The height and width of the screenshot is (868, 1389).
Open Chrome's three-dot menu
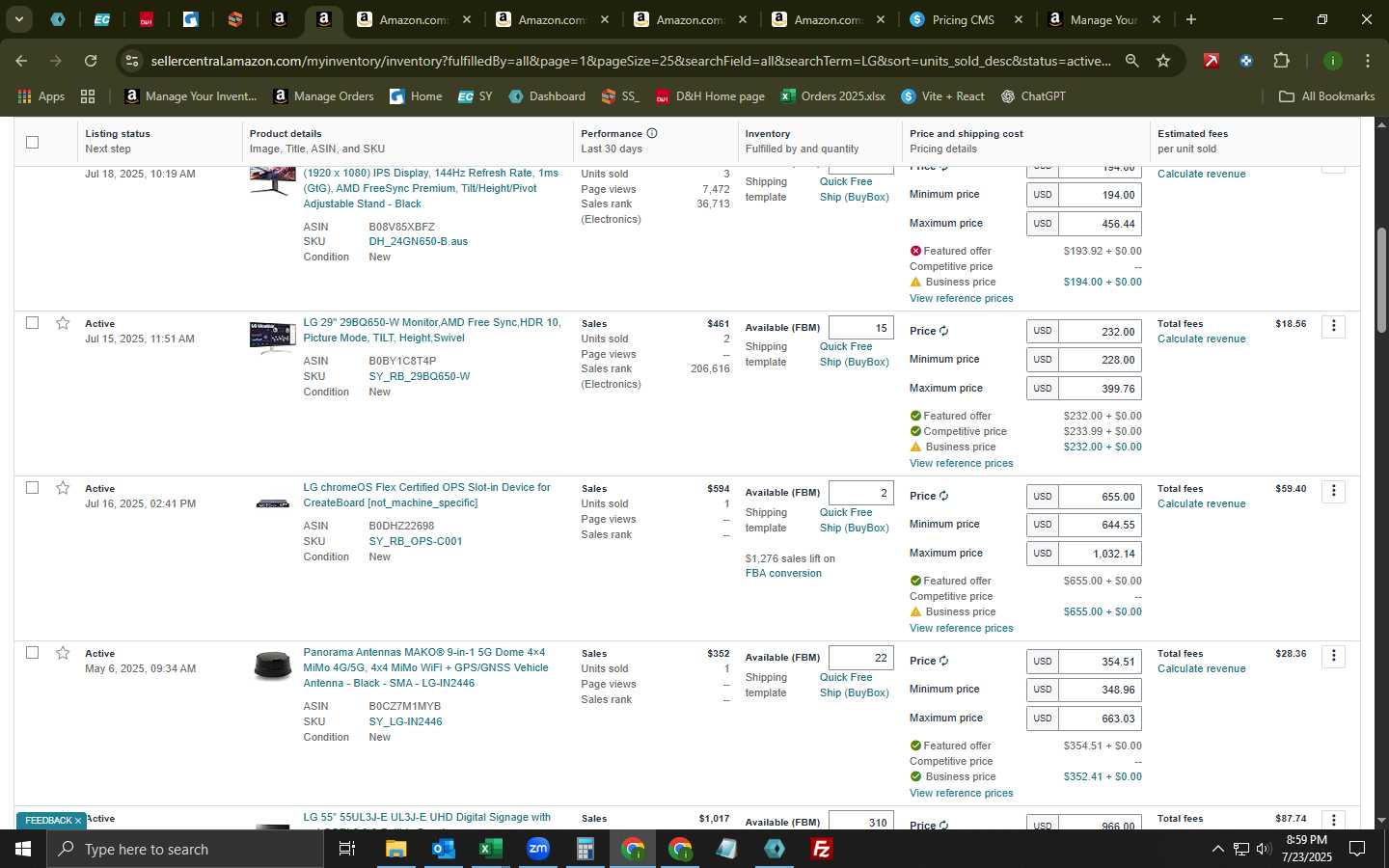pos(1367,61)
